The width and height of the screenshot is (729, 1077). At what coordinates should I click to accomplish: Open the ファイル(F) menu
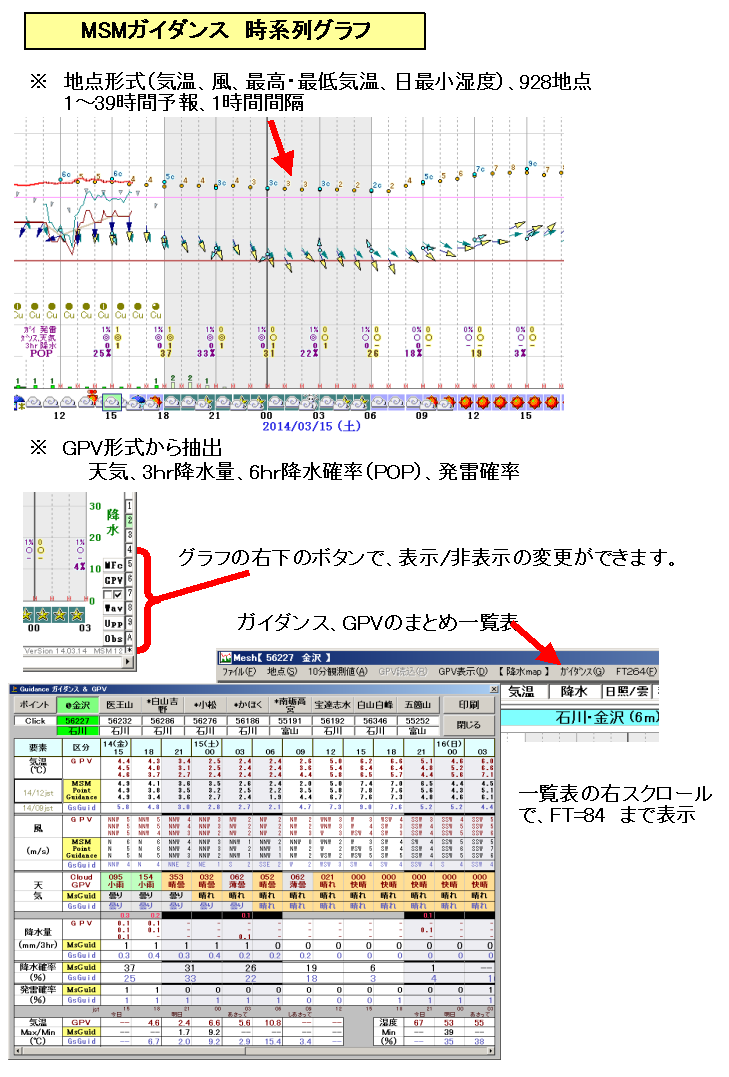click(238, 672)
